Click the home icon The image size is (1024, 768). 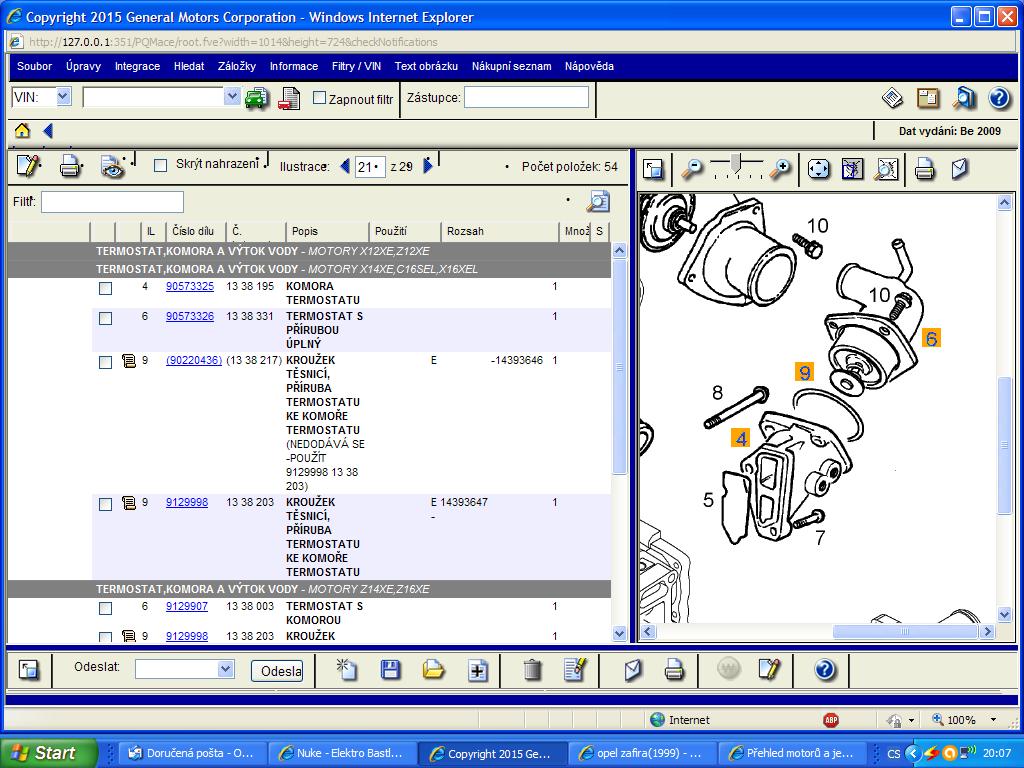22,131
